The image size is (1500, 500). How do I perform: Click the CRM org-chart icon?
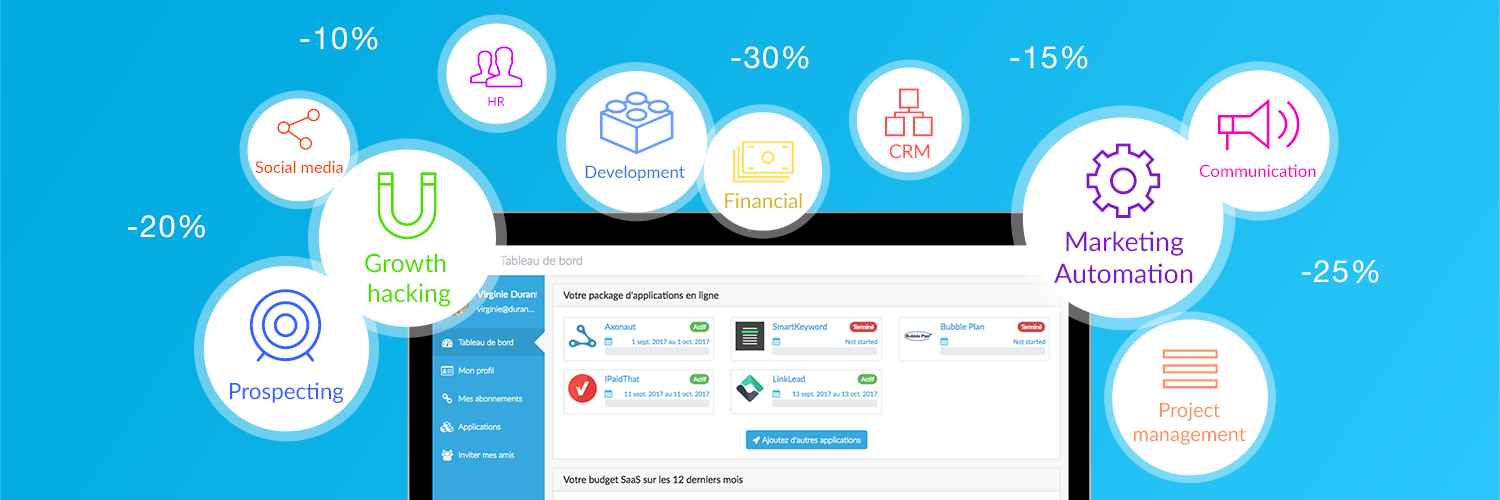point(909,112)
